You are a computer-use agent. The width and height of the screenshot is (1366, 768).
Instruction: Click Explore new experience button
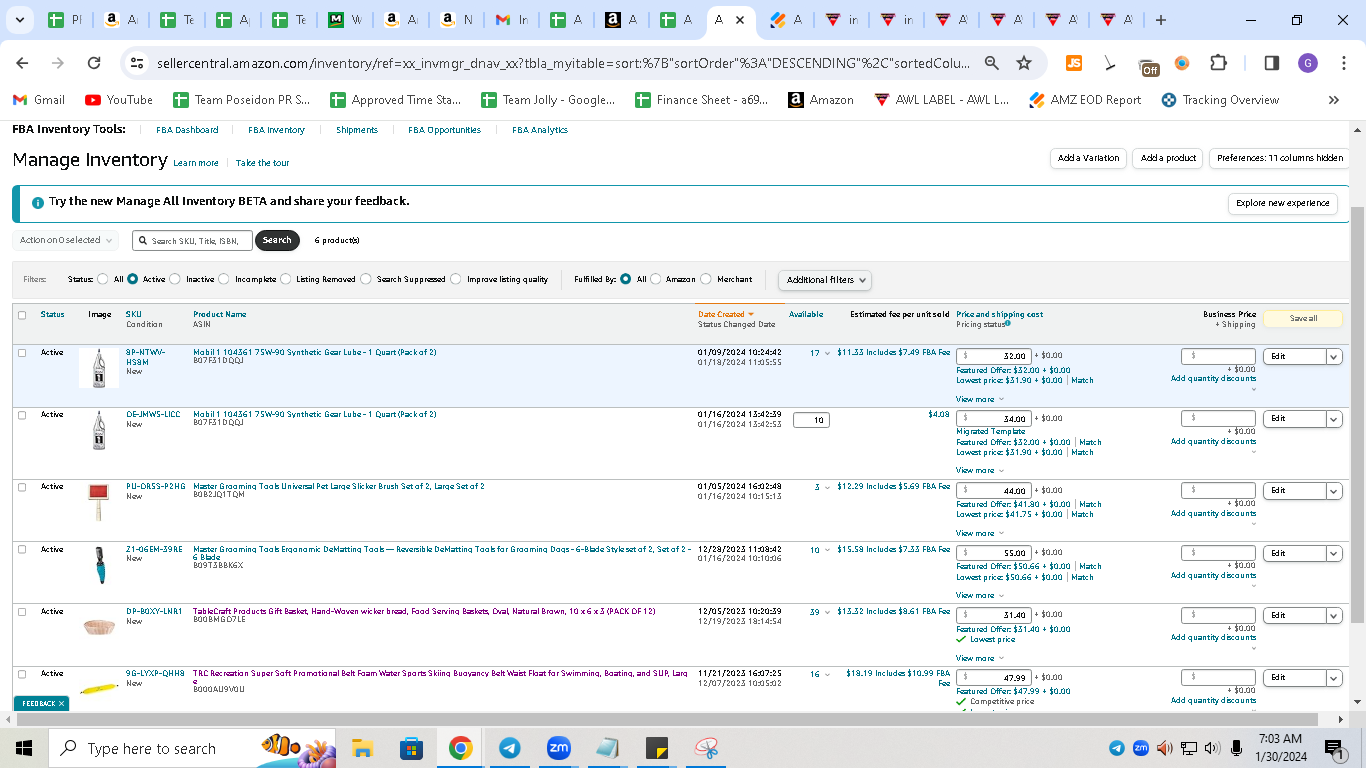1283,203
